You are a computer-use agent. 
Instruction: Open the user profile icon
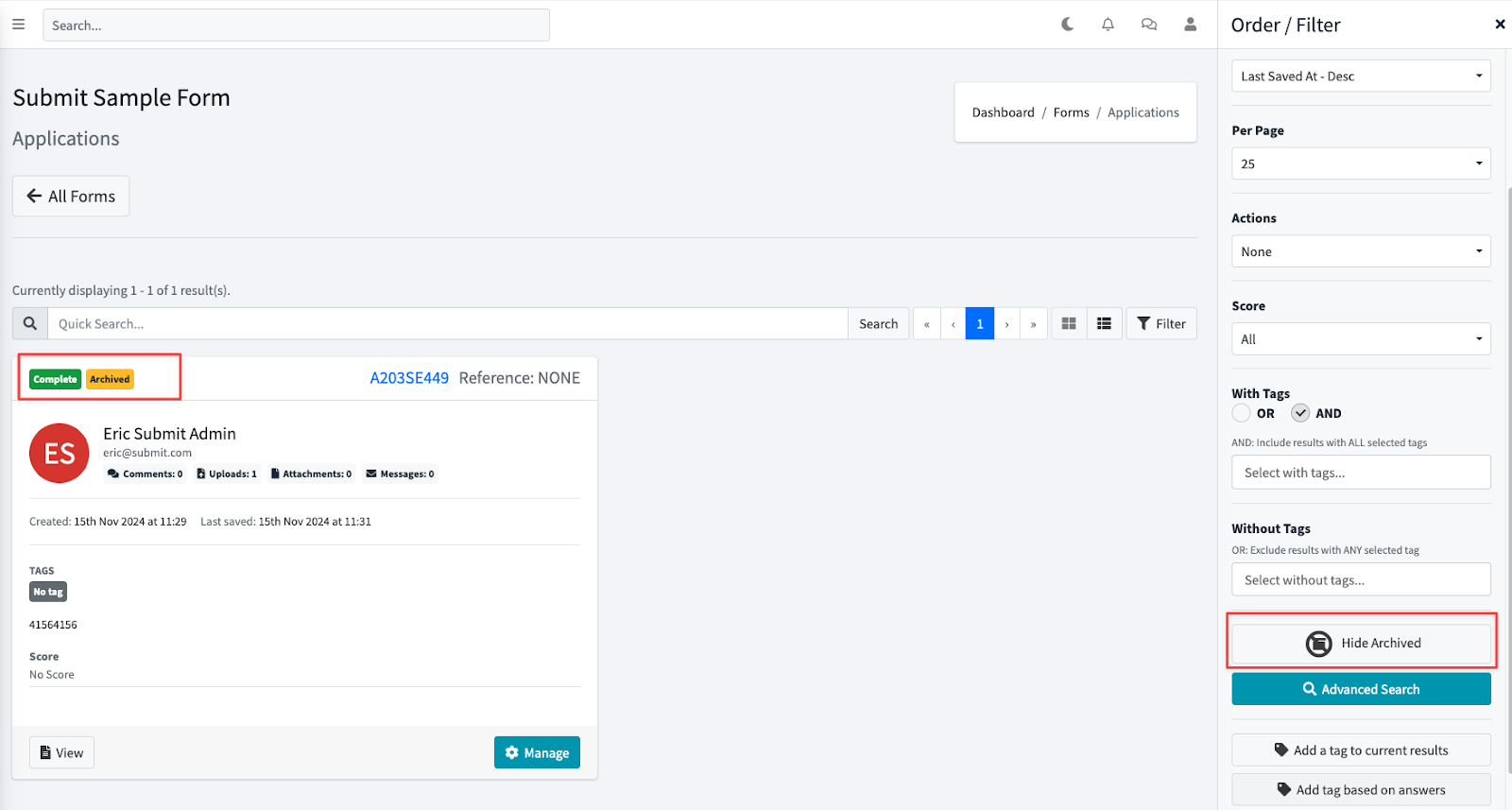pos(1190,25)
